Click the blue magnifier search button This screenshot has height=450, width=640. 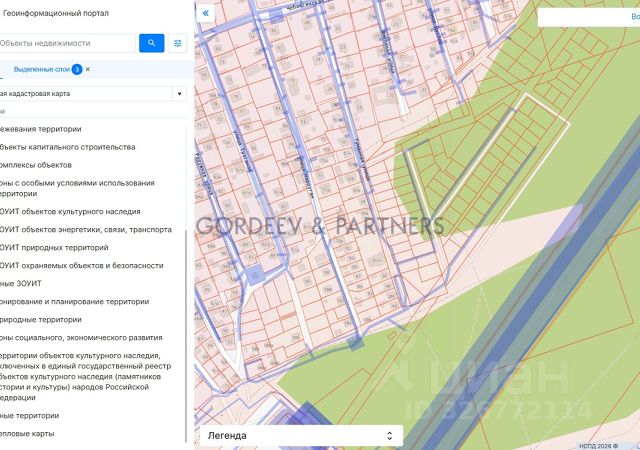click(x=151, y=43)
